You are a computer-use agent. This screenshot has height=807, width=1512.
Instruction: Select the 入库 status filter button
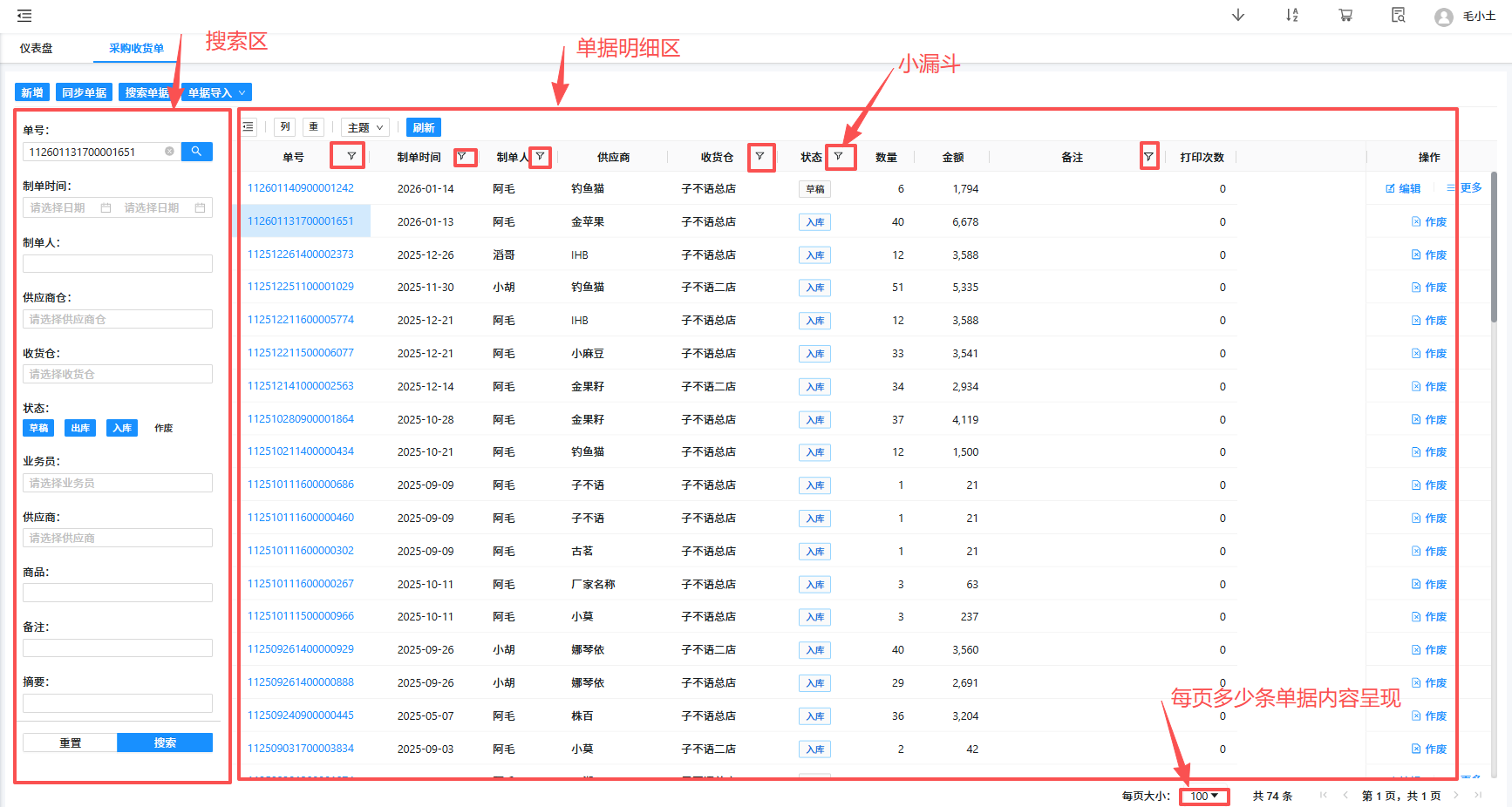pos(122,427)
